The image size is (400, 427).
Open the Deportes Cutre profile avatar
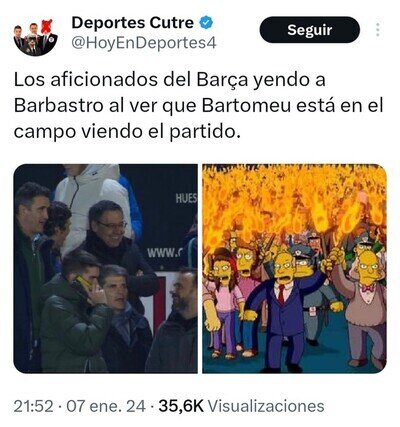36,37
